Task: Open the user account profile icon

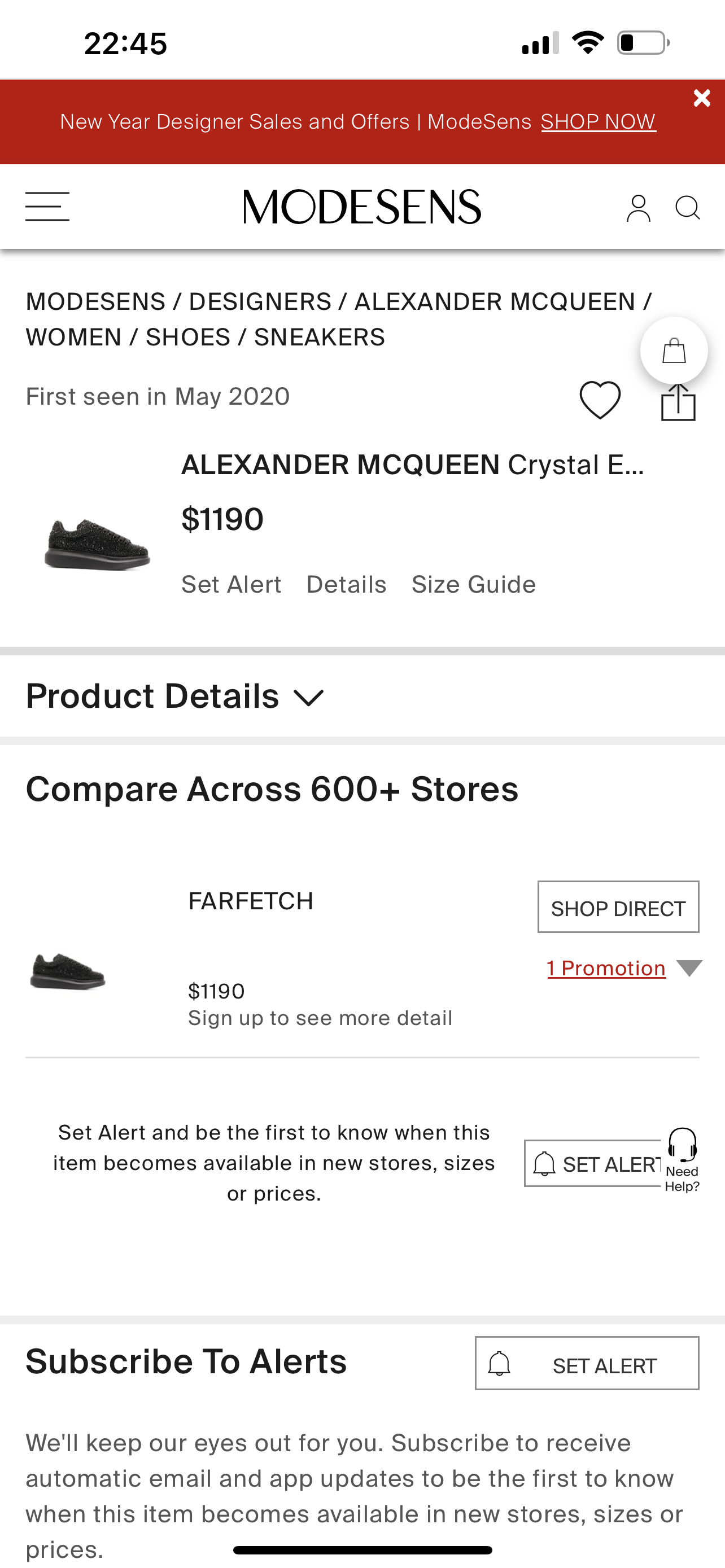Action: click(x=638, y=208)
